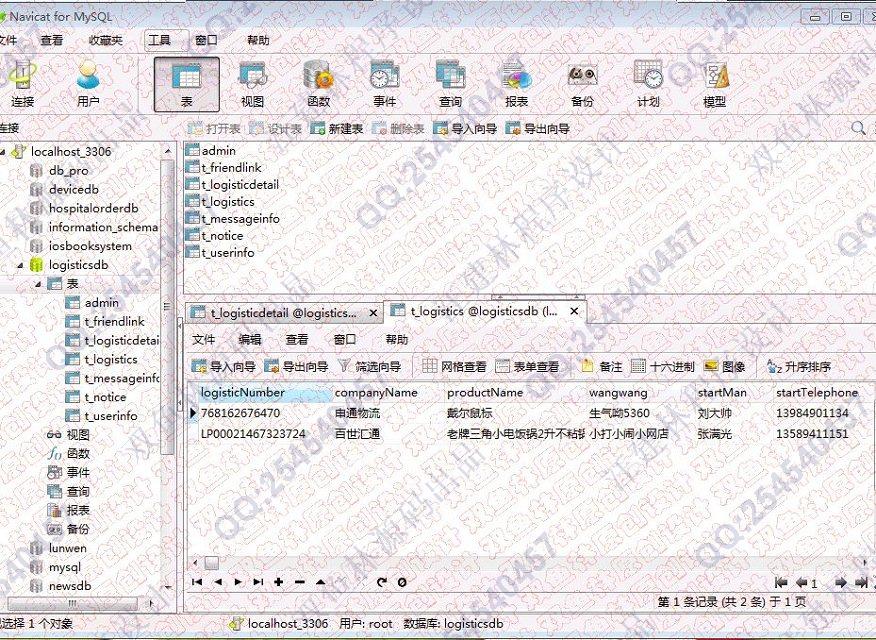Open 筛选向导 filter wizard
Screen dimensions: 876x640
coord(370,366)
